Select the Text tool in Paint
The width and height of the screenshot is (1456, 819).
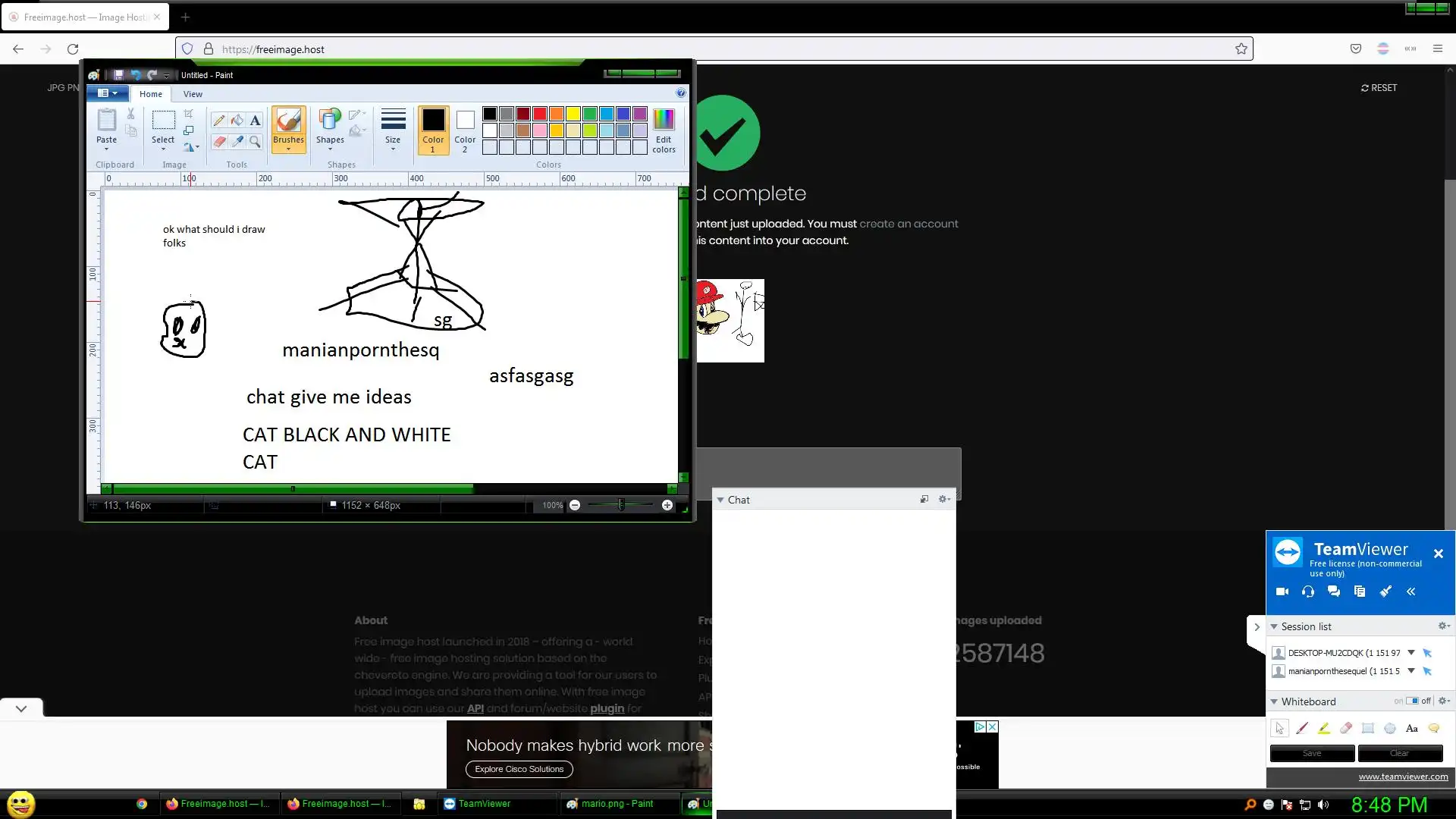click(256, 120)
